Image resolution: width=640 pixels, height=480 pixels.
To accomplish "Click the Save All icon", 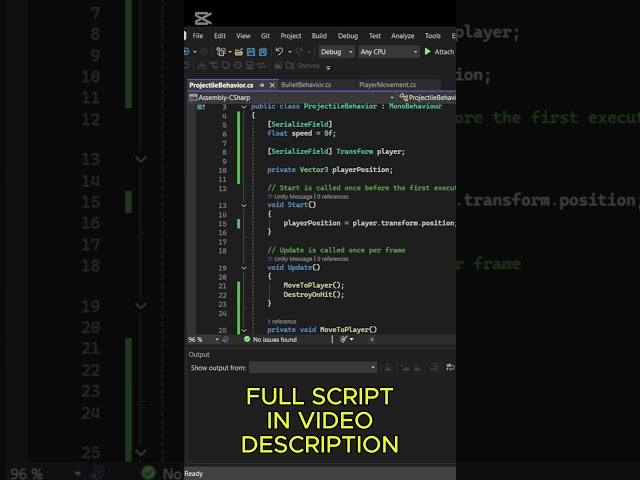I will tap(263, 52).
